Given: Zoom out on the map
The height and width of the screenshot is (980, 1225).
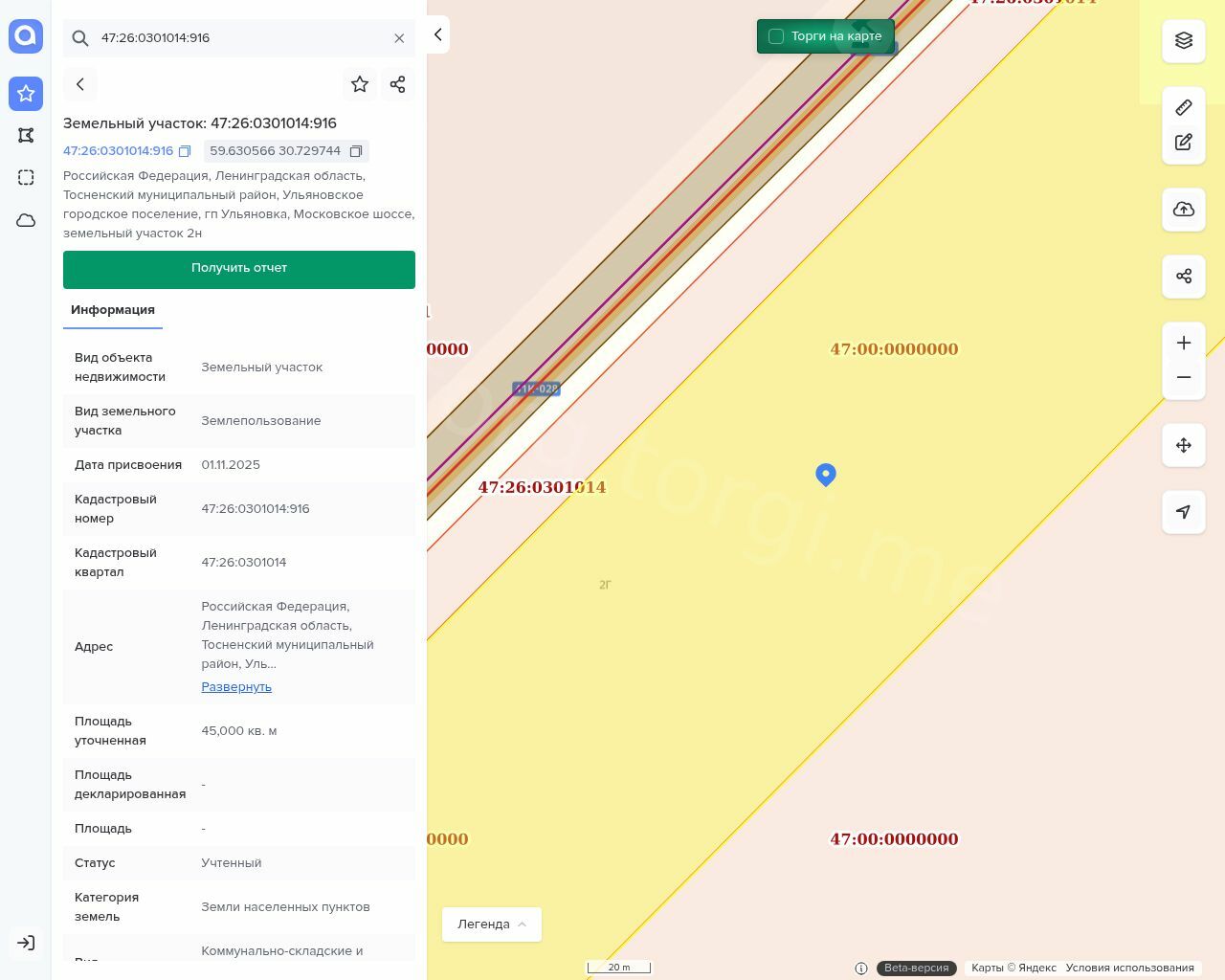Looking at the screenshot, I should [1184, 377].
